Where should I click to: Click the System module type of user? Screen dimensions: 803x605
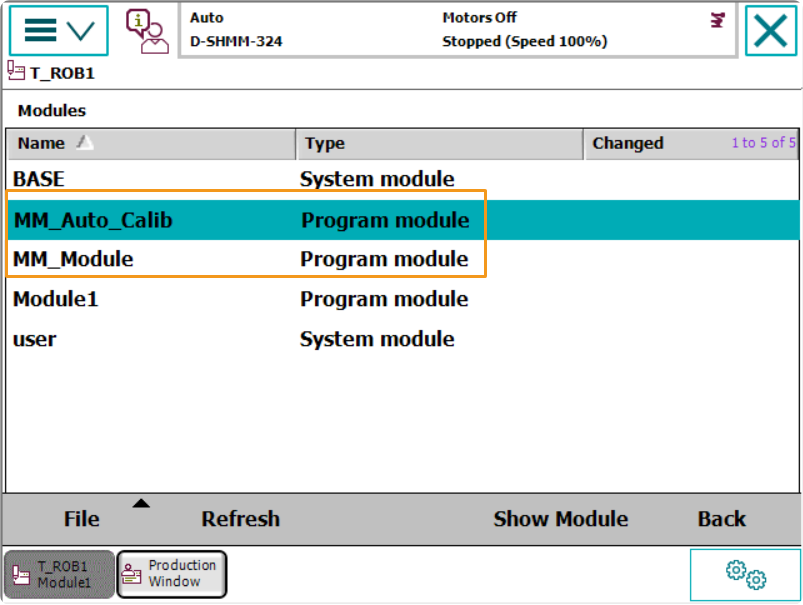(x=377, y=339)
